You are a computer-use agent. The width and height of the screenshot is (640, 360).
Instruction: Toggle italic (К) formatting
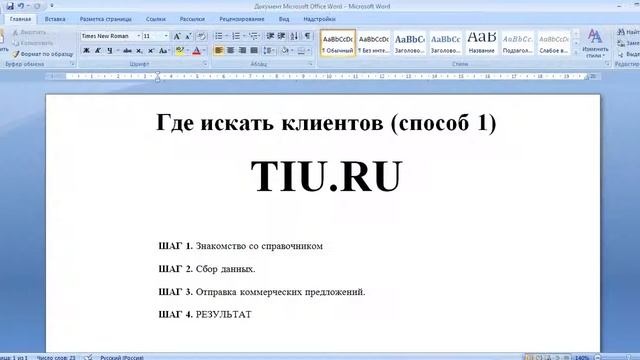click(x=98, y=51)
